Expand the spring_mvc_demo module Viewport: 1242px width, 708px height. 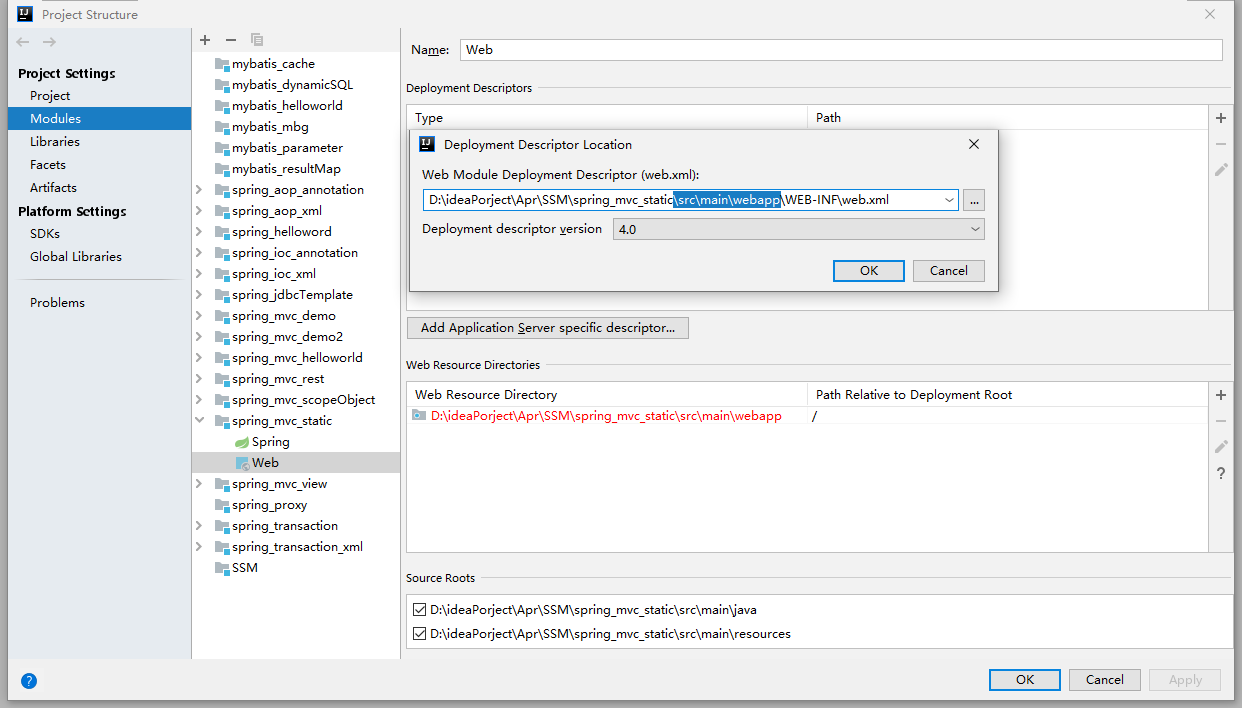tap(199, 316)
